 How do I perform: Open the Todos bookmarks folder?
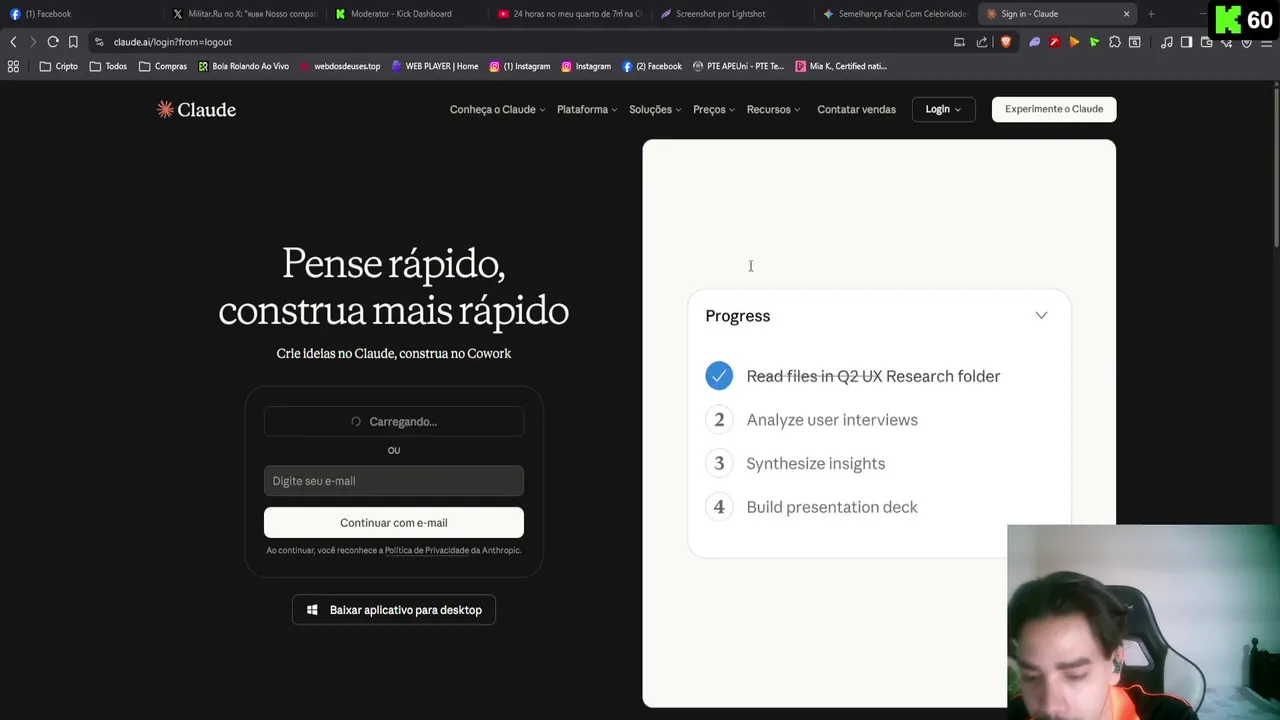pyautogui.click(x=108, y=66)
